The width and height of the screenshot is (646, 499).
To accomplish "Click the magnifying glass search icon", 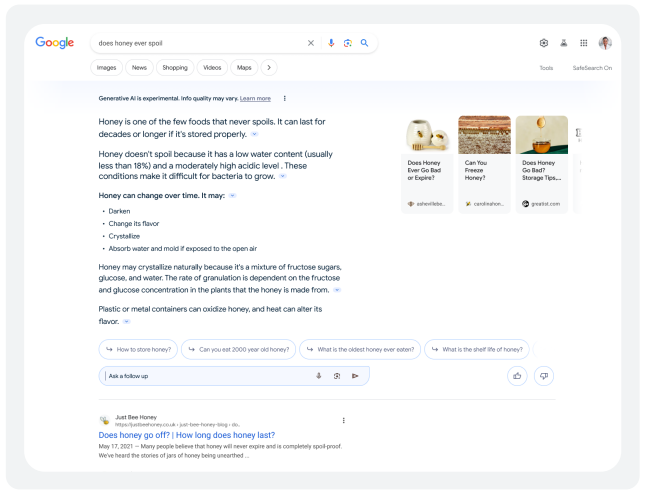I will pyautogui.click(x=364, y=43).
